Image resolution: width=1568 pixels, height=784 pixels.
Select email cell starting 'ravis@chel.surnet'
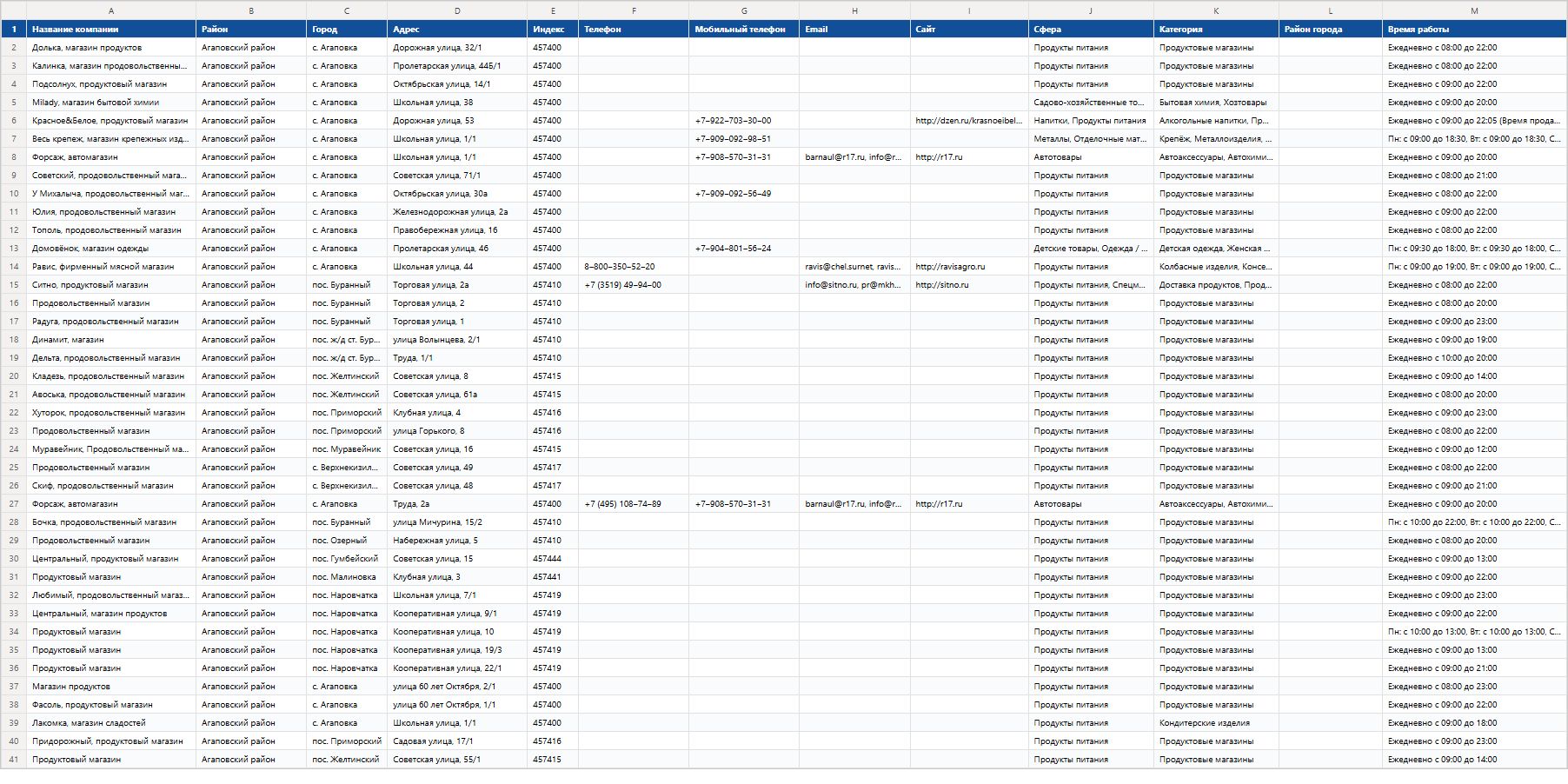pos(854,267)
